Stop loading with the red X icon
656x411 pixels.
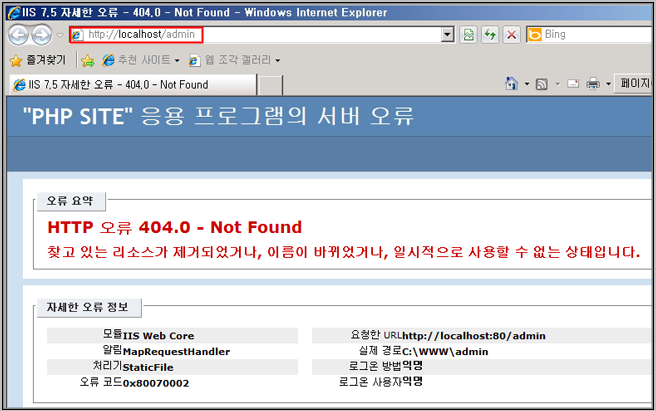pyautogui.click(x=511, y=35)
